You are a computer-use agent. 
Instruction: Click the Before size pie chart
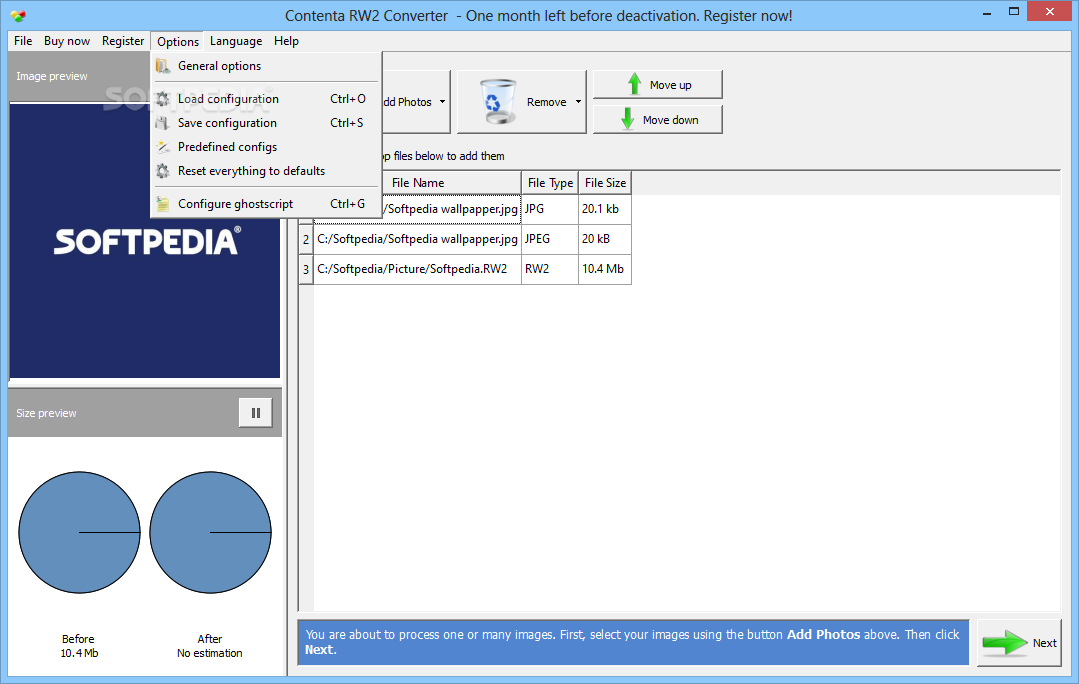pos(79,533)
